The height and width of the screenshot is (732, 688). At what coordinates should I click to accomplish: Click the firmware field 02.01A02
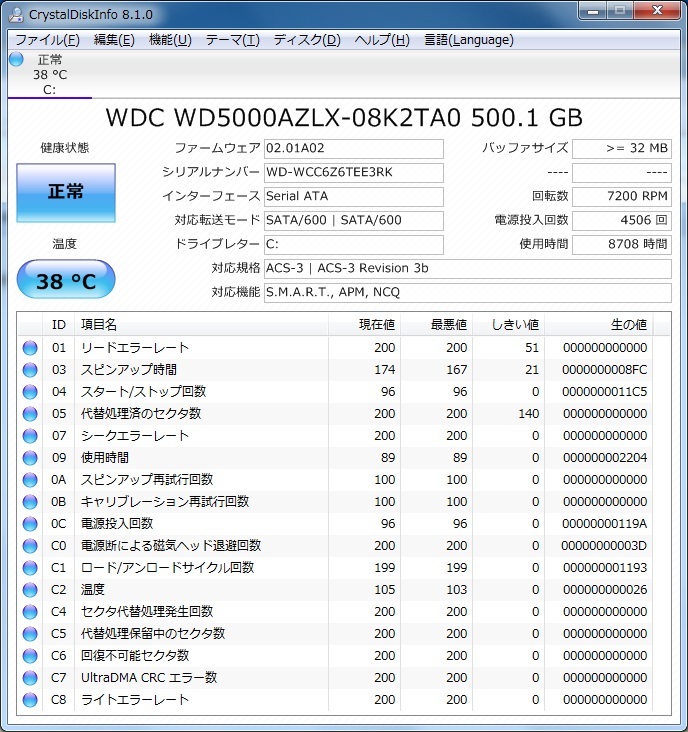[354, 149]
